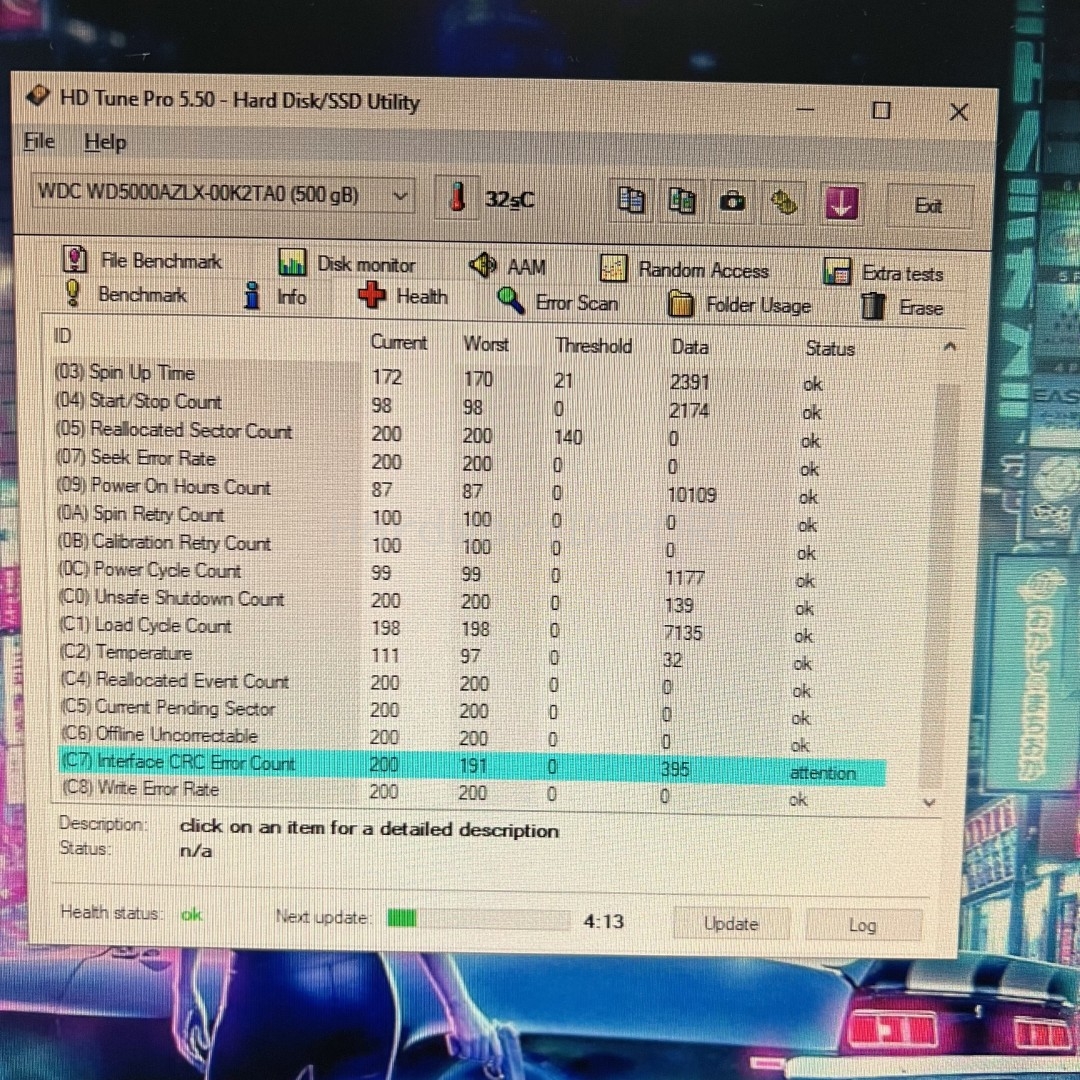Click the blue Info icon
Screen dimensions: 1080x1080
pyautogui.click(x=252, y=295)
